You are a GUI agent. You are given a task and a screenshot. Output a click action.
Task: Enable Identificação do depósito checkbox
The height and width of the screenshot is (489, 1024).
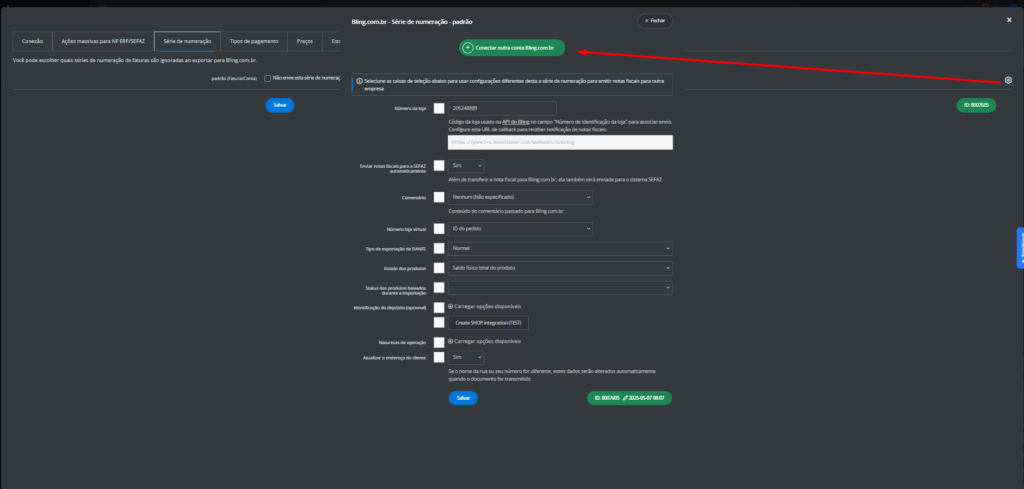[x=439, y=307]
